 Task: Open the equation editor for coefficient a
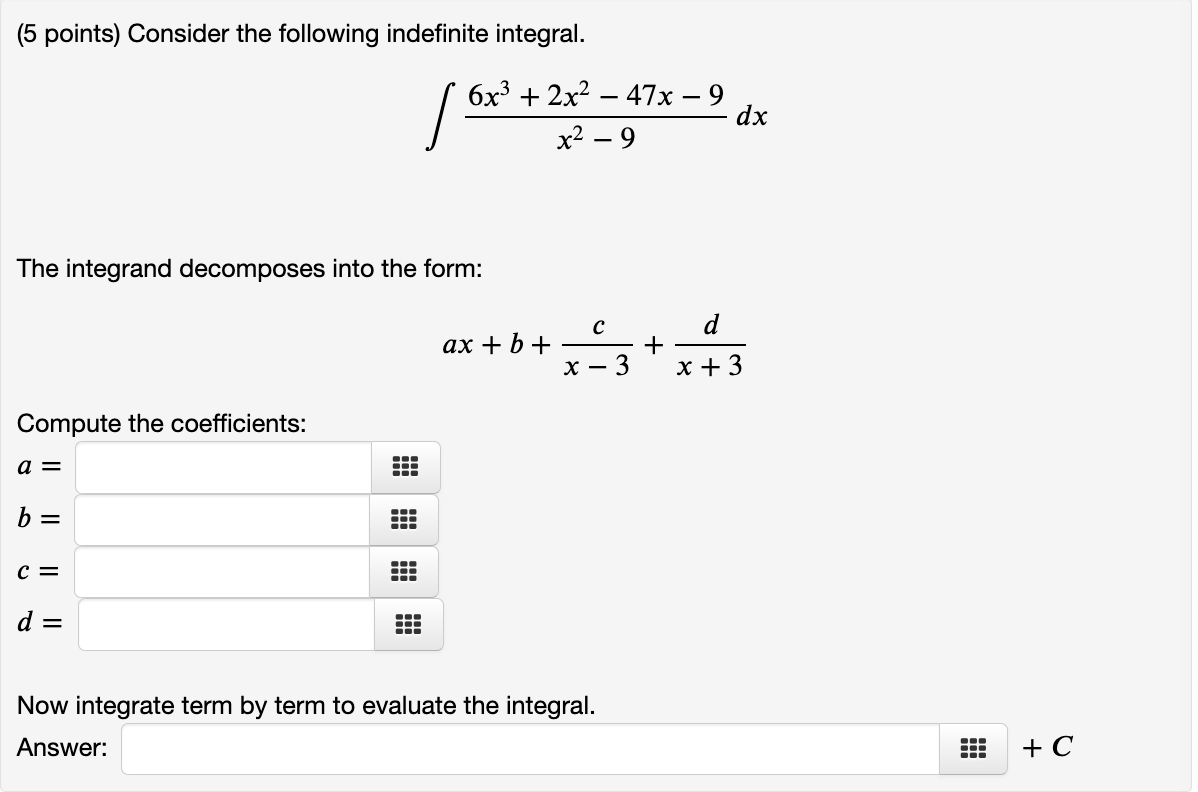pyautogui.click(x=404, y=467)
